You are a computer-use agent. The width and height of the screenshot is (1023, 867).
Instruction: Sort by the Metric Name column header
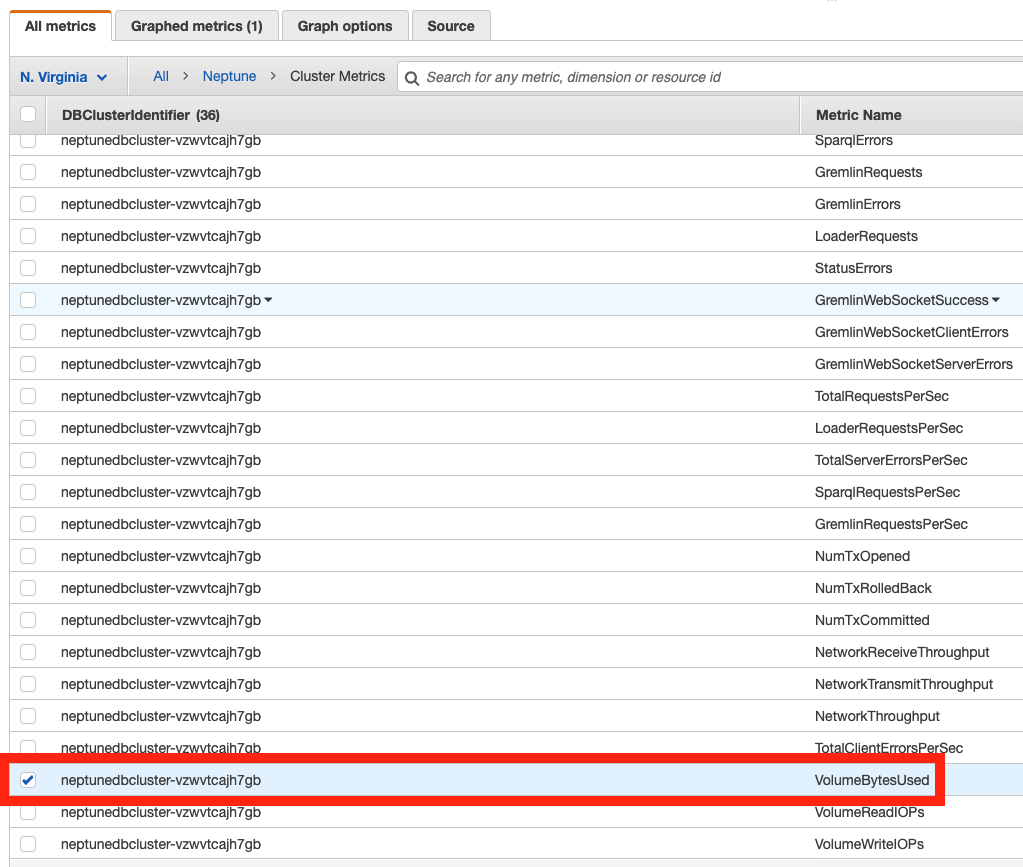pos(859,115)
